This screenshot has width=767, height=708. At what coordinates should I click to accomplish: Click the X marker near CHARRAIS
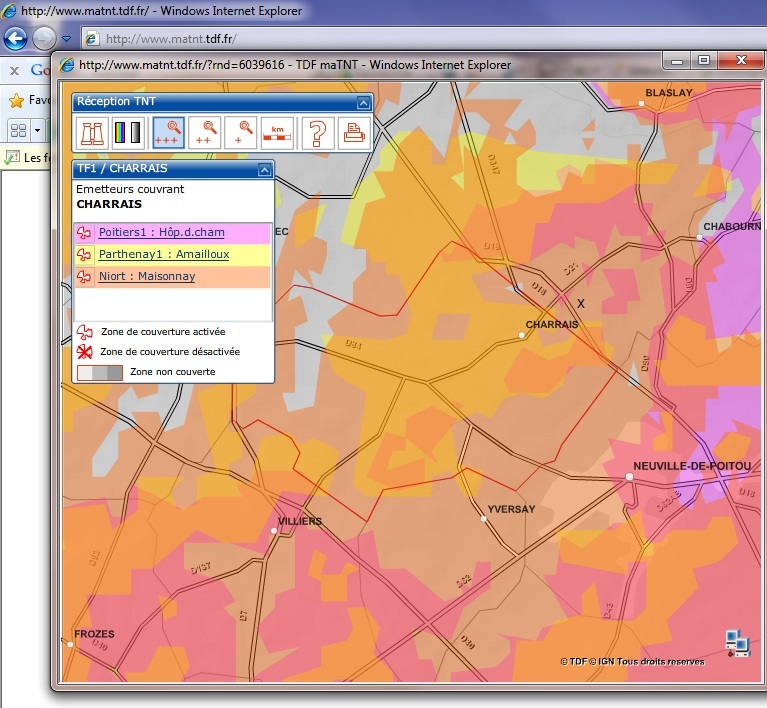(x=581, y=303)
